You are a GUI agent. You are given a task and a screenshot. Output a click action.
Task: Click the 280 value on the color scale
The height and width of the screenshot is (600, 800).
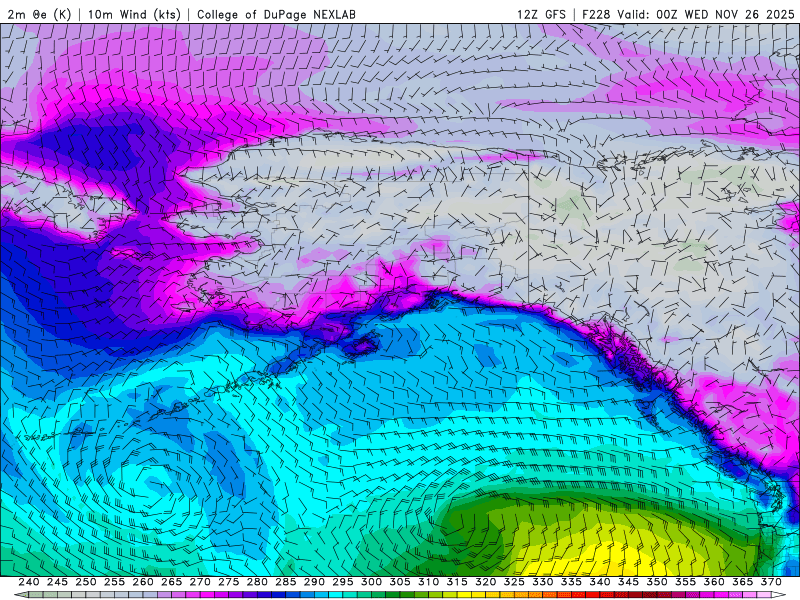(257, 582)
